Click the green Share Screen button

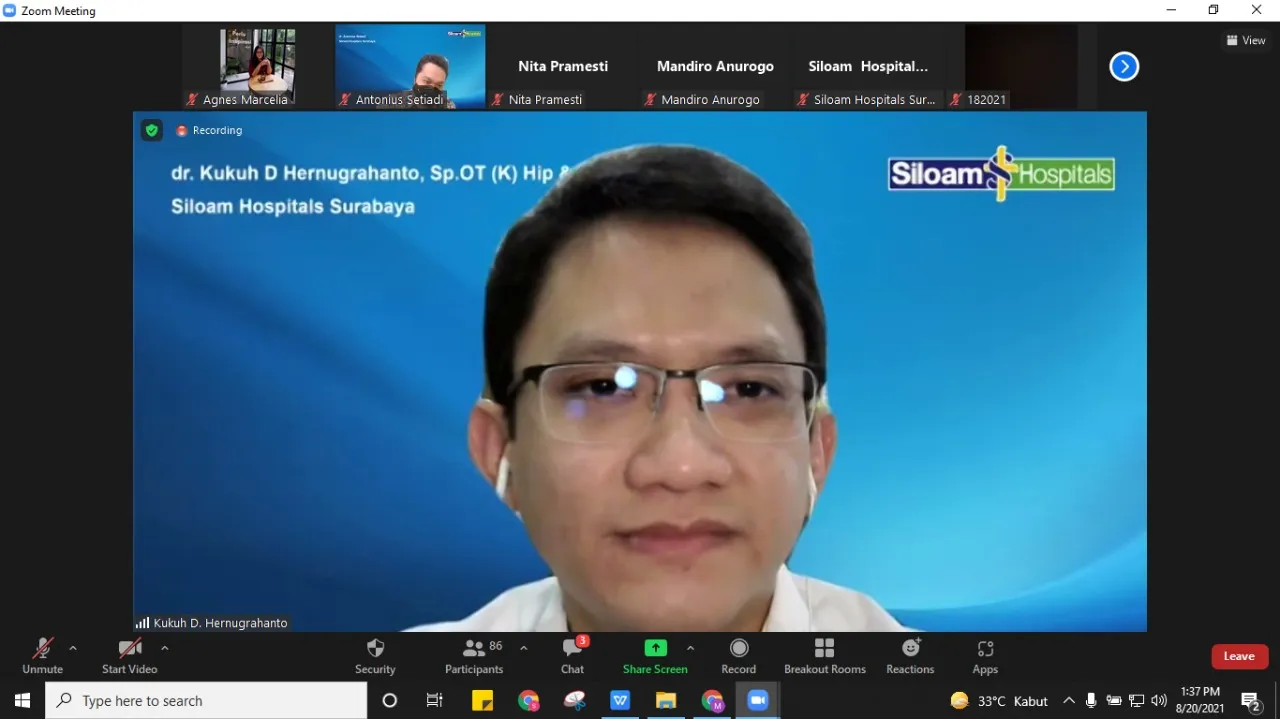[655, 656]
